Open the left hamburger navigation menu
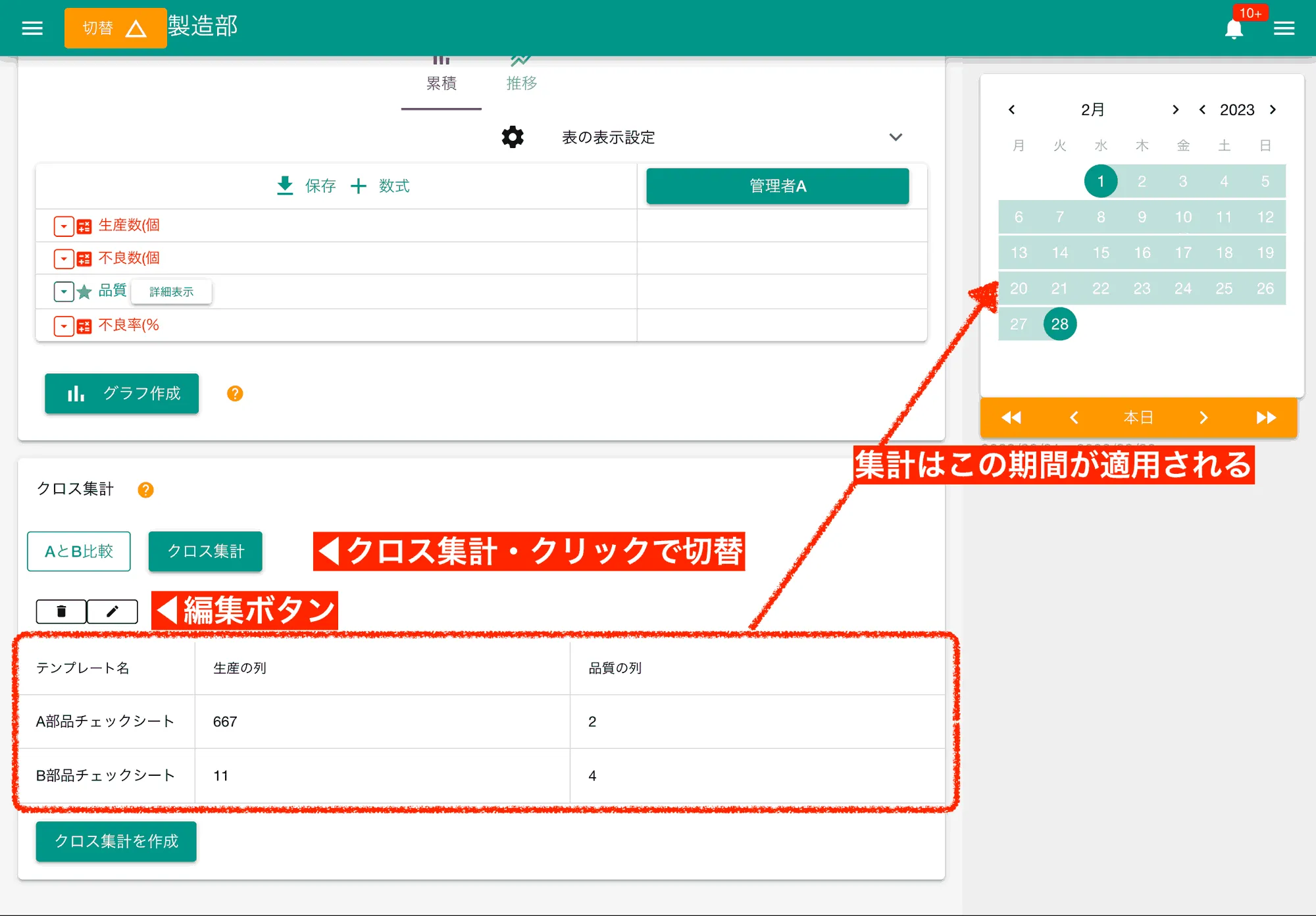The width and height of the screenshot is (1316, 916). pyautogui.click(x=31, y=28)
